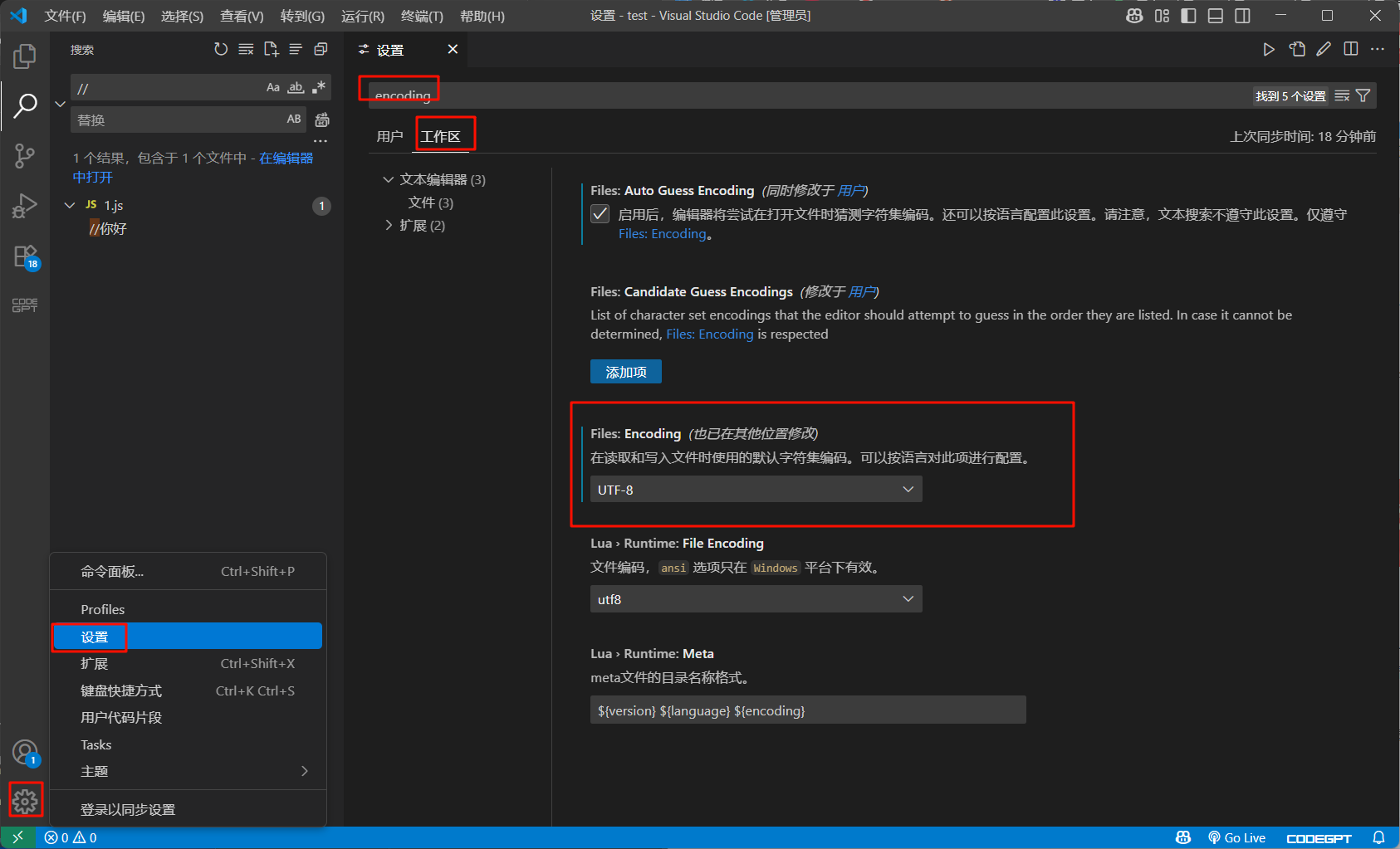Screen dimensions: 1400x849
Task: Toggle Match Whole Word in search
Action: click(x=296, y=87)
